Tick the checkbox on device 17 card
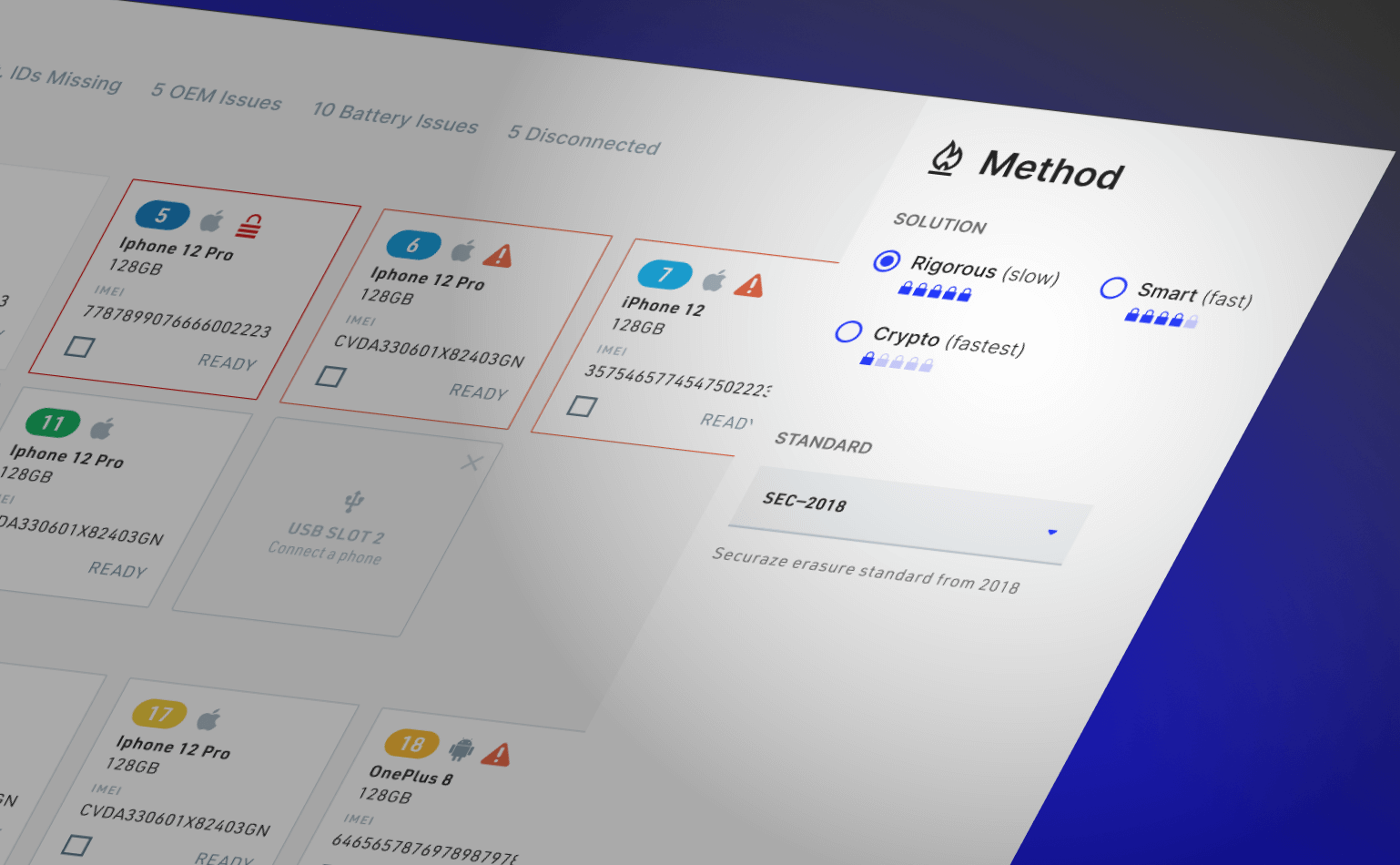The height and width of the screenshot is (865, 1400). [x=76, y=845]
